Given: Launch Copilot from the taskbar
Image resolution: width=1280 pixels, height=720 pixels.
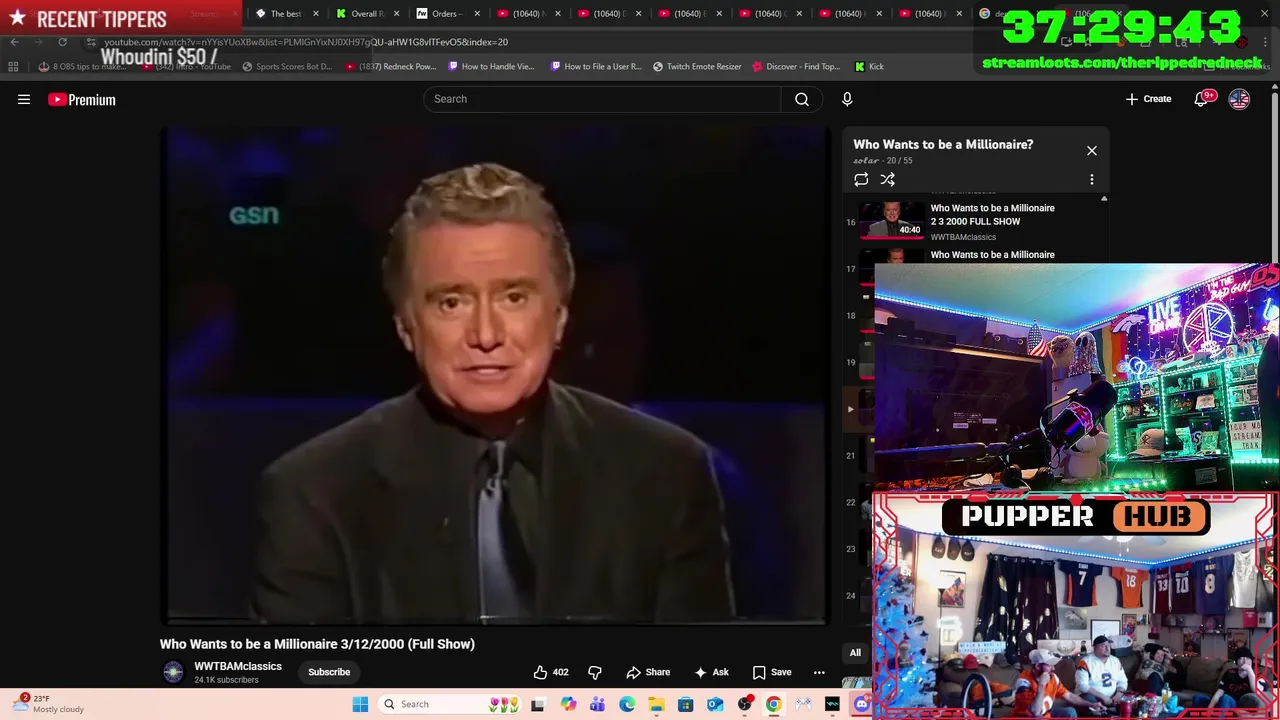Looking at the screenshot, I should pos(568,704).
